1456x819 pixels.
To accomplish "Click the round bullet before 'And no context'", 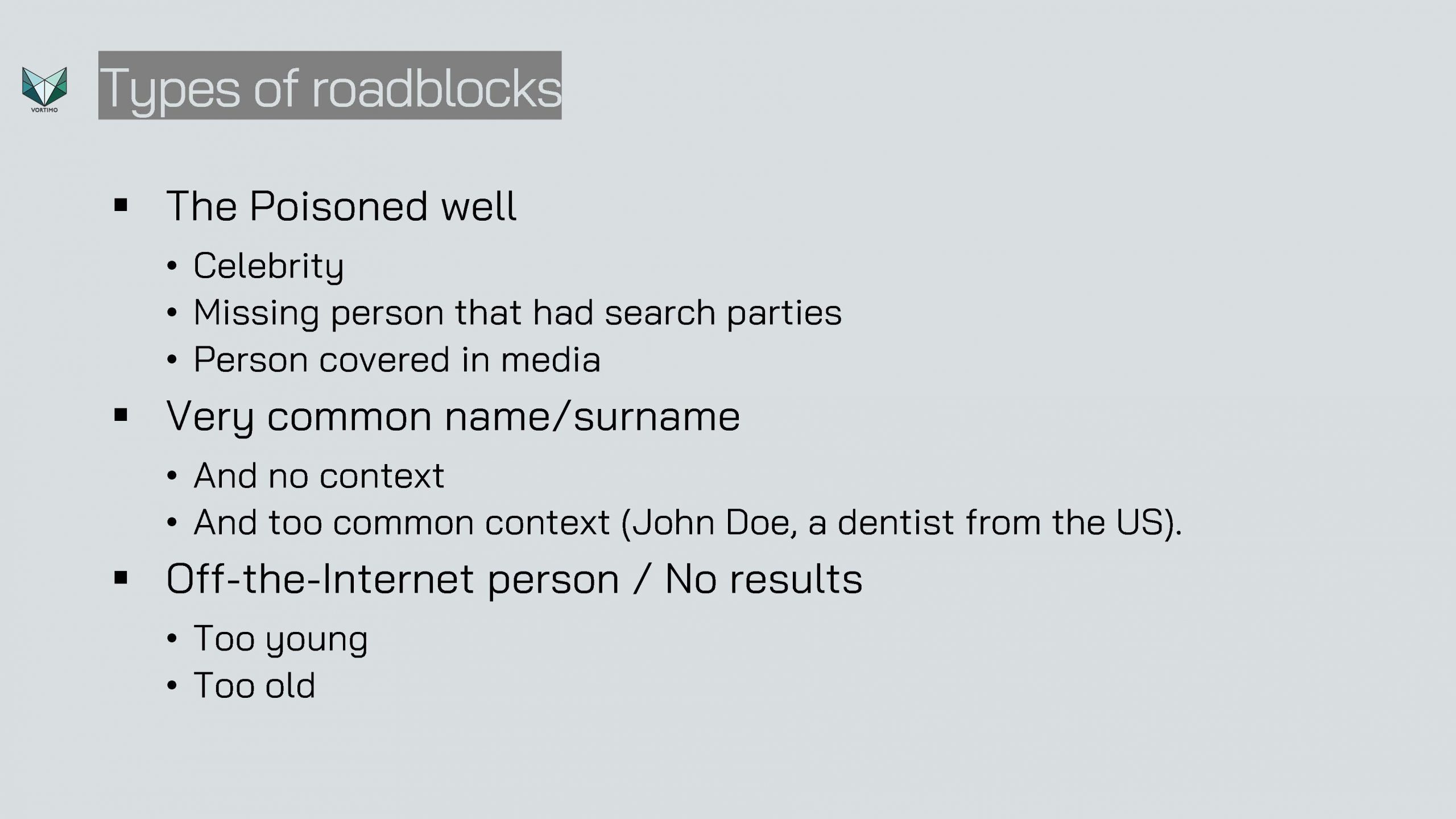I will click(x=172, y=476).
